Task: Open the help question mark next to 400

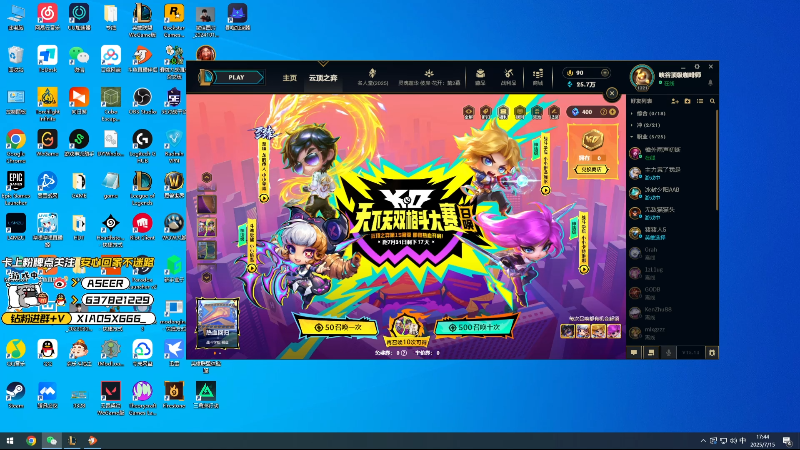Action: [x=604, y=112]
